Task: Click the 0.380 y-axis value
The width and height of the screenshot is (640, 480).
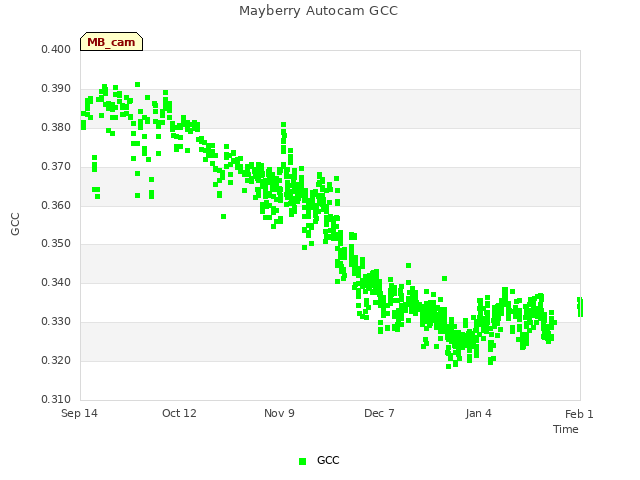Action: 56,128
